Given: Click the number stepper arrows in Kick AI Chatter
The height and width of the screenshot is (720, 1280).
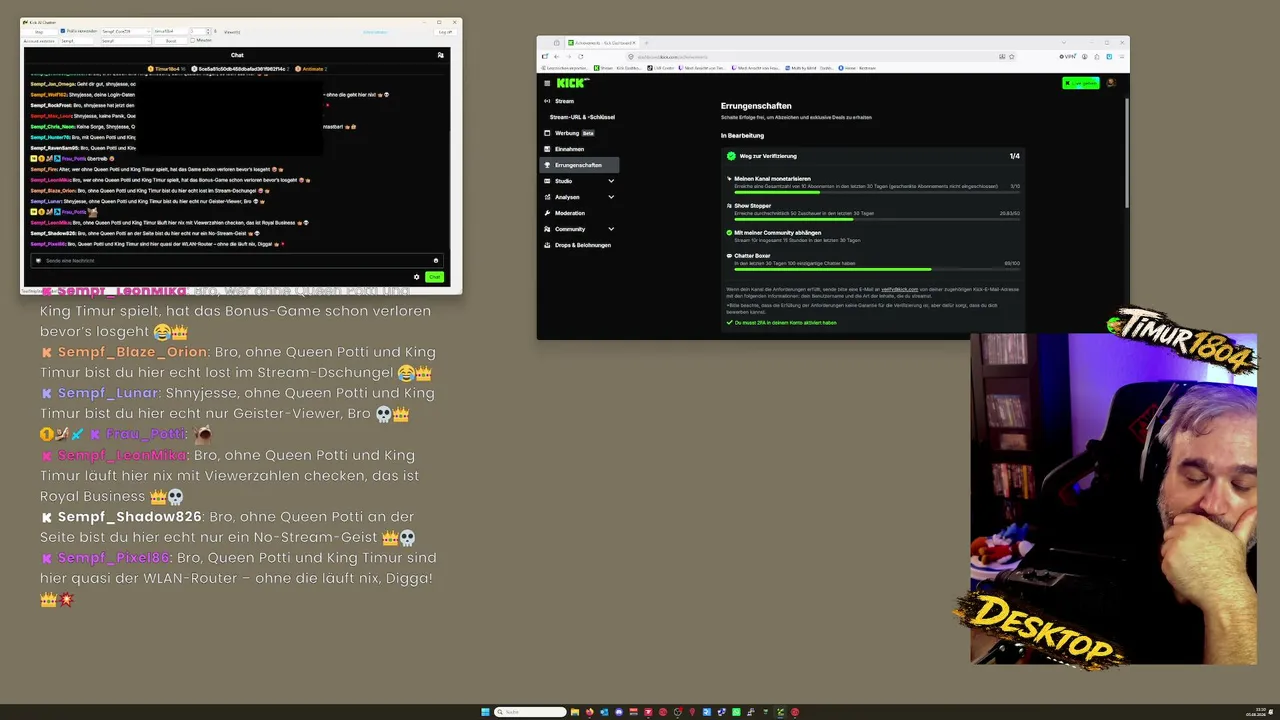Looking at the screenshot, I should click(207, 32).
